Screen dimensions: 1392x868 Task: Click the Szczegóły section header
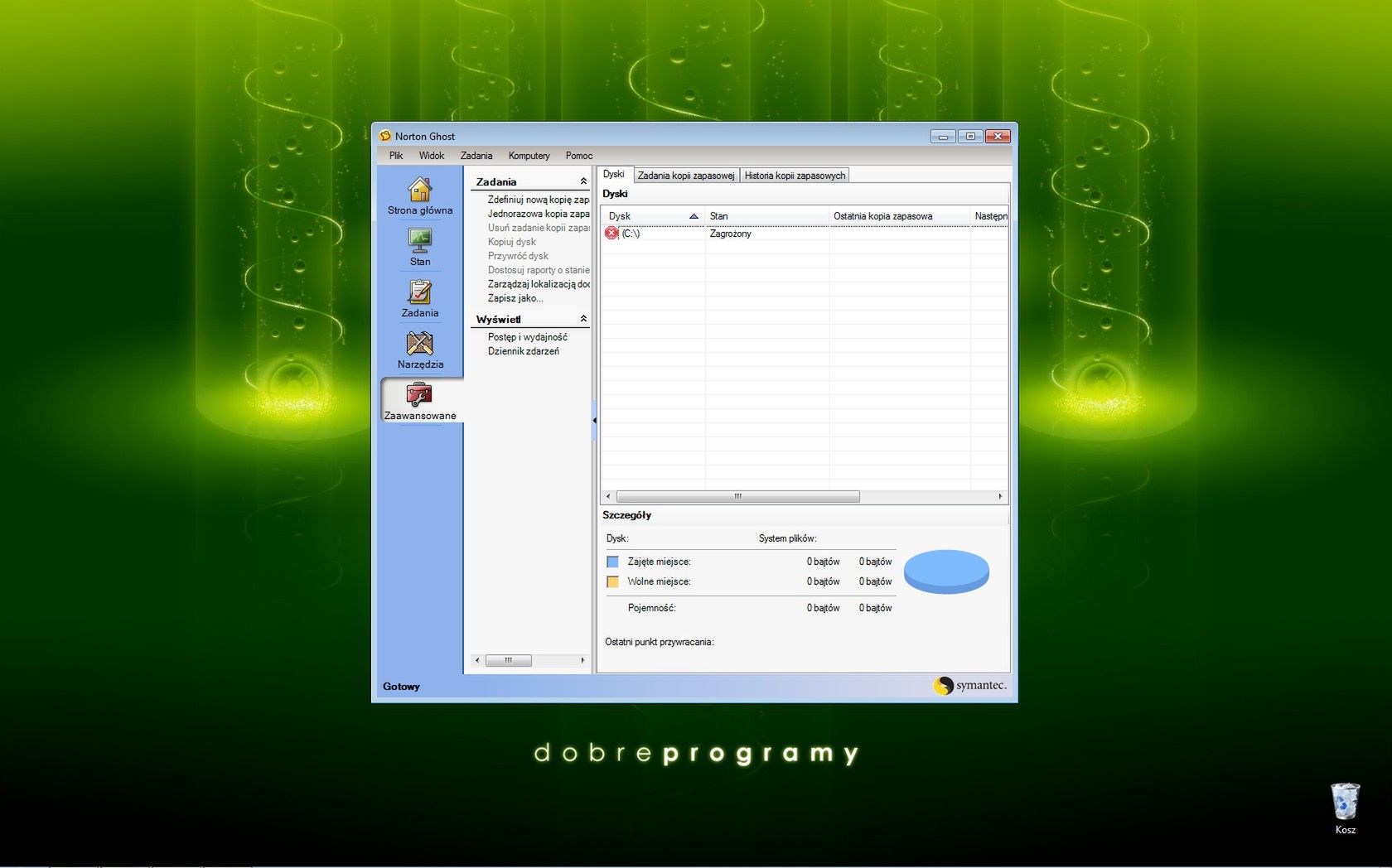click(x=627, y=515)
